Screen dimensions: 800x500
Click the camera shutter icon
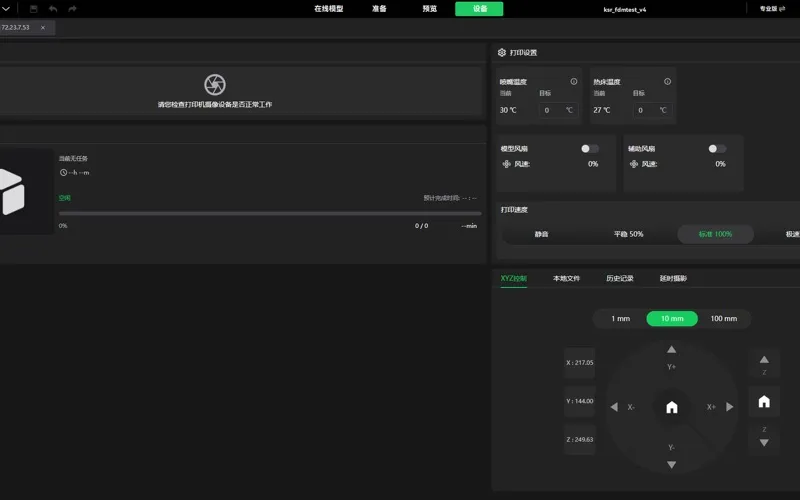tap(215, 85)
